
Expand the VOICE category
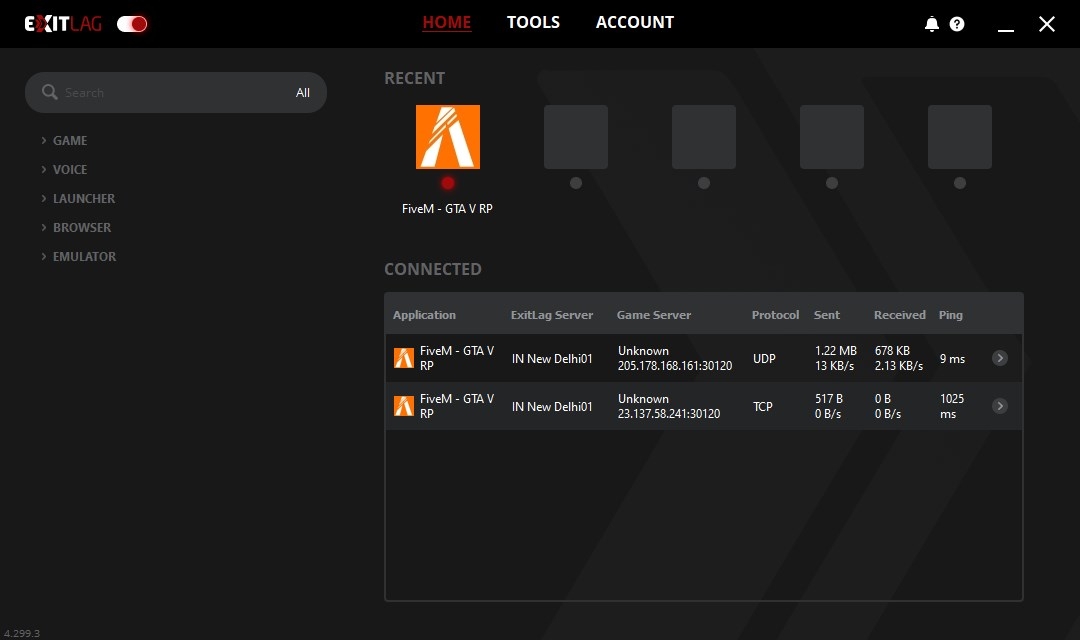tap(69, 170)
